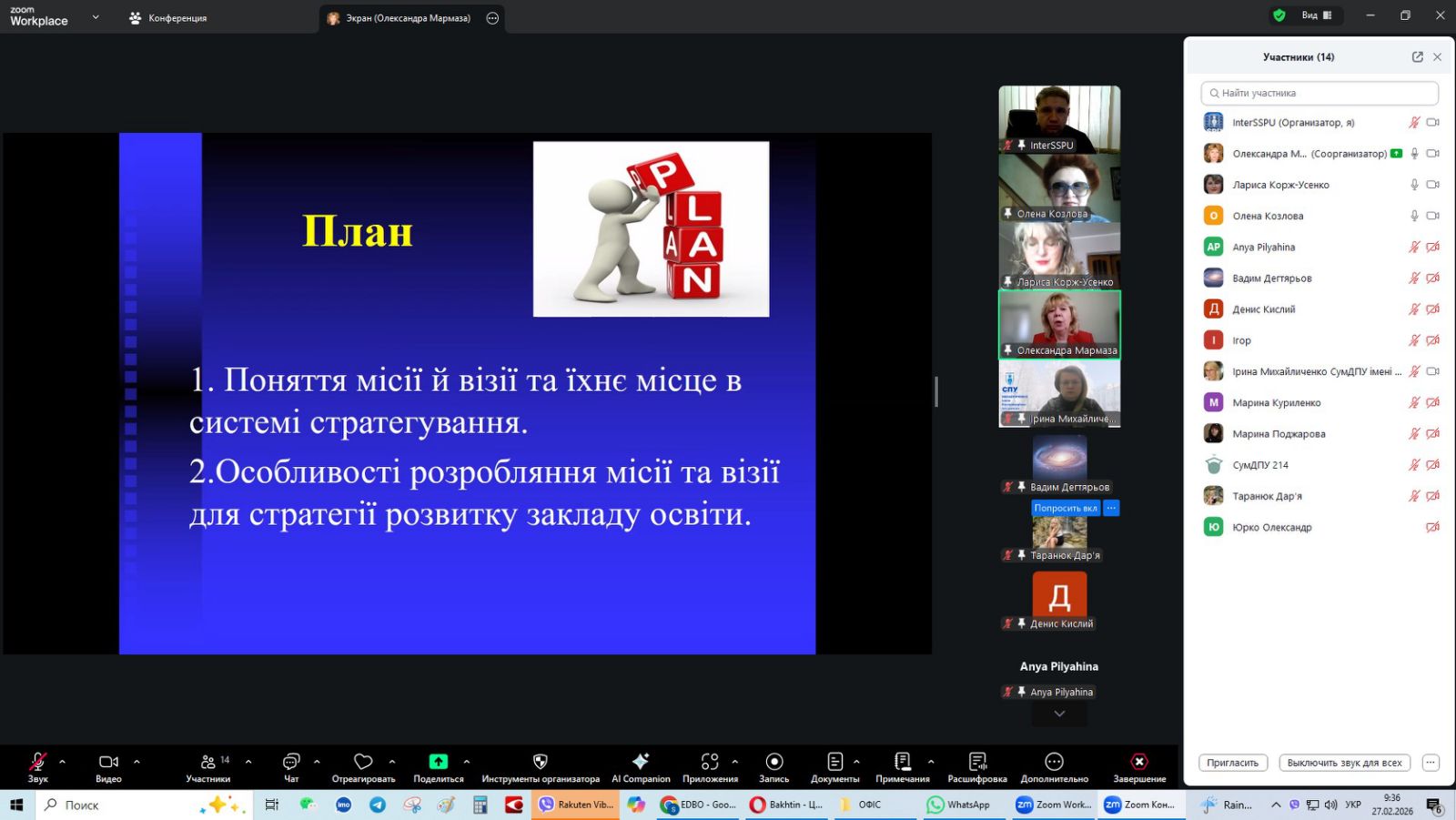Image resolution: width=1456 pixels, height=820 pixels.
Task: Click the green Share screen icon
Action: pos(439,762)
